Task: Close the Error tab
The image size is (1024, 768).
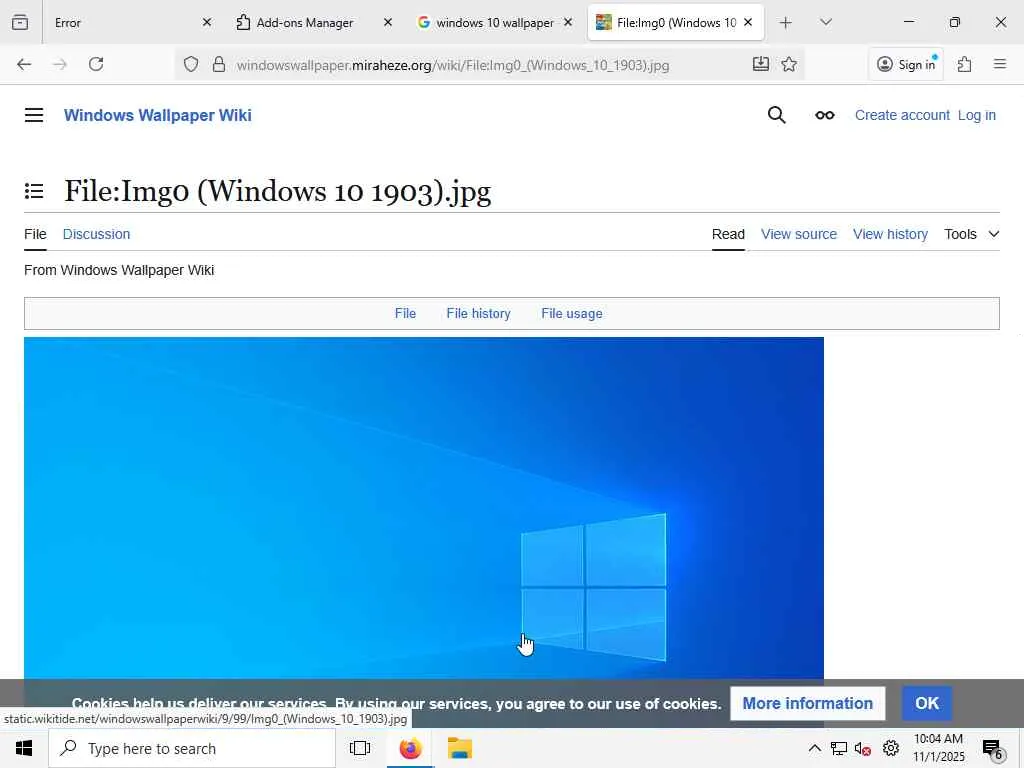Action: 207,22
